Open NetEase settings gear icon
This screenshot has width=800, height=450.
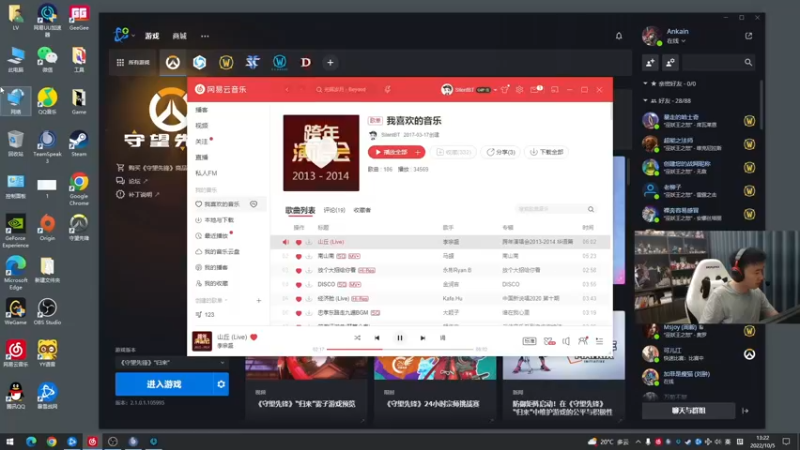(x=519, y=89)
